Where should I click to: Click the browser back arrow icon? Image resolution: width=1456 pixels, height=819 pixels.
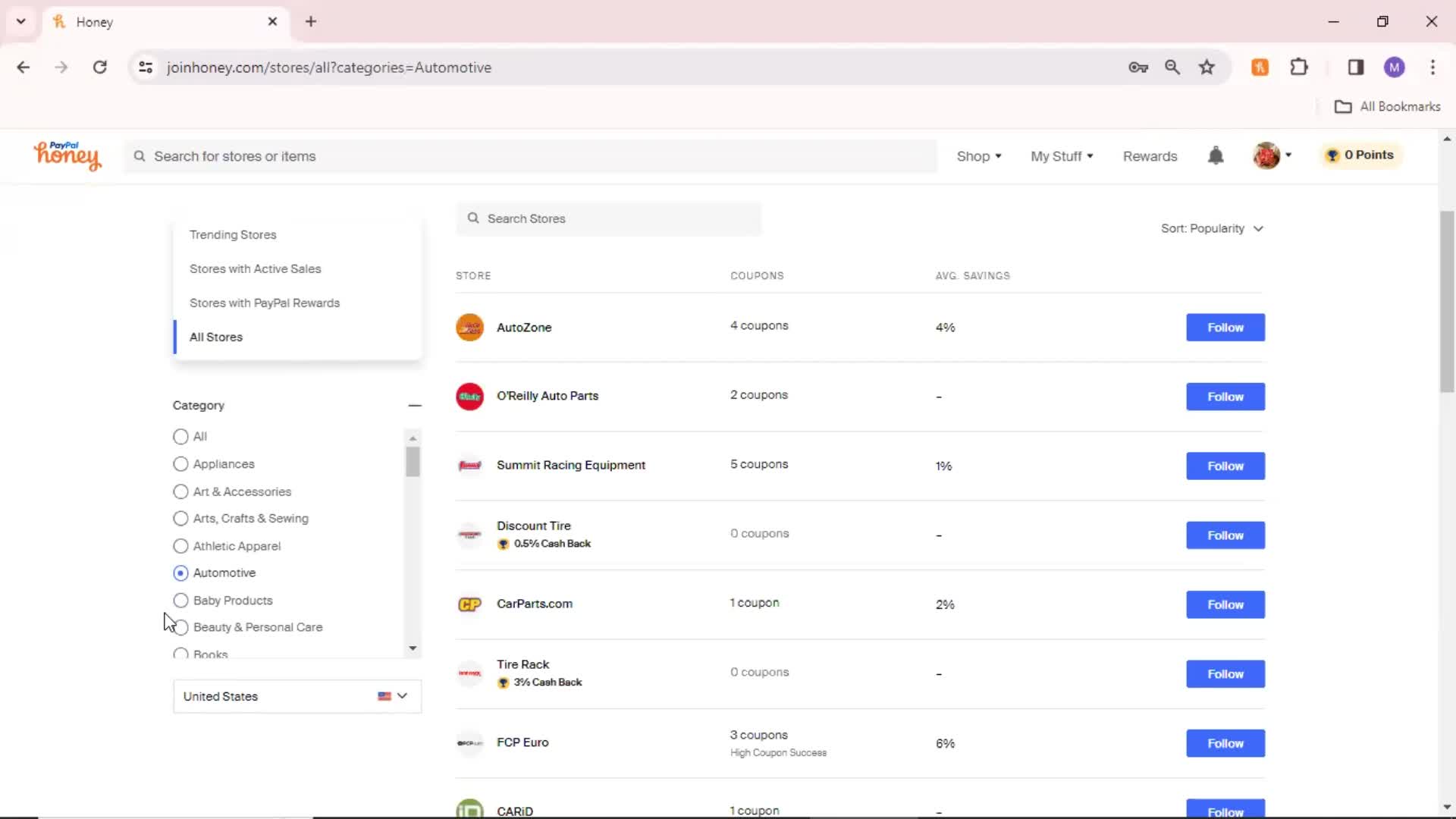pos(23,67)
